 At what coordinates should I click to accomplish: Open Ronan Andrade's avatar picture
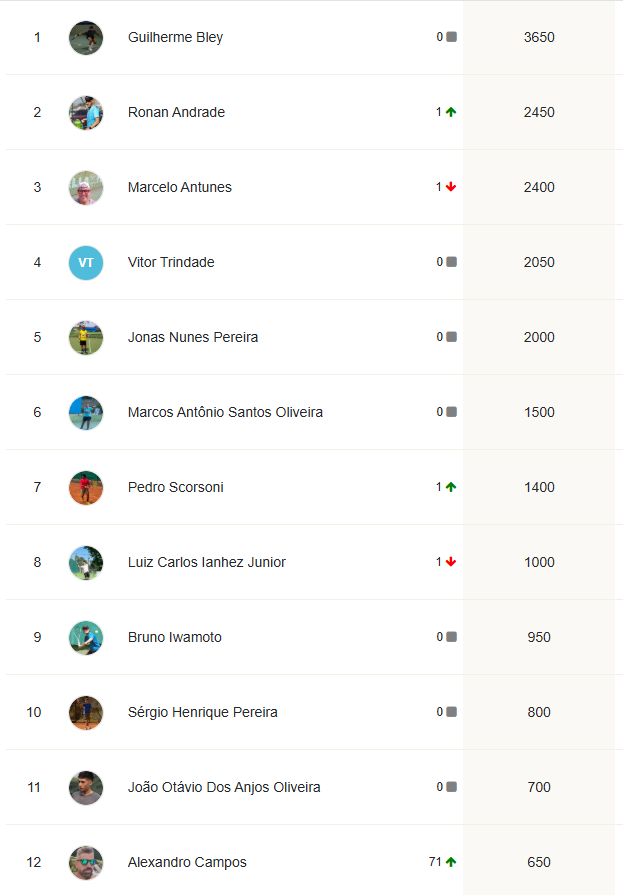[86, 113]
